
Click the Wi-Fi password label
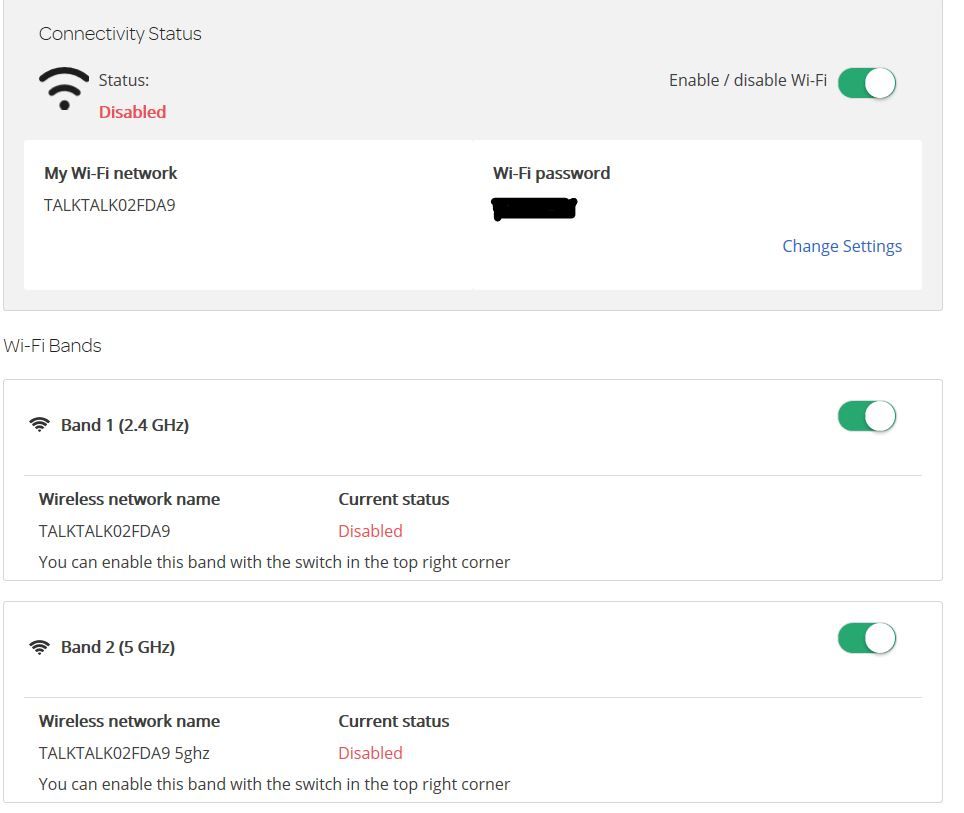pyautogui.click(x=550, y=173)
